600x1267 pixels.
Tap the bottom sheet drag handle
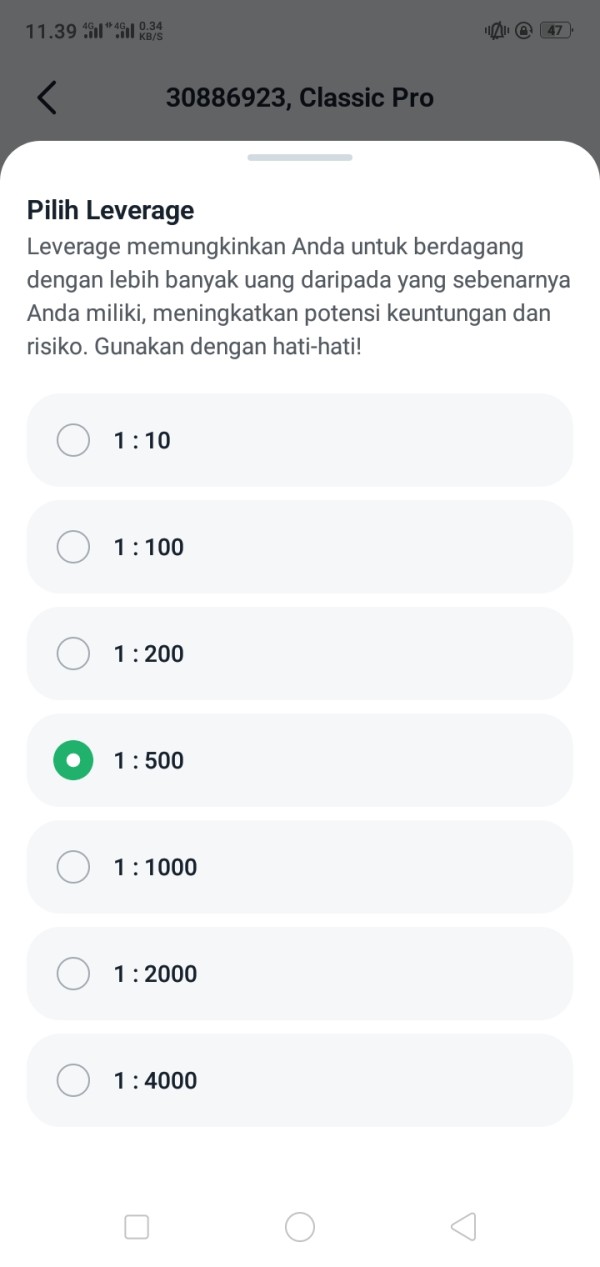point(300,157)
